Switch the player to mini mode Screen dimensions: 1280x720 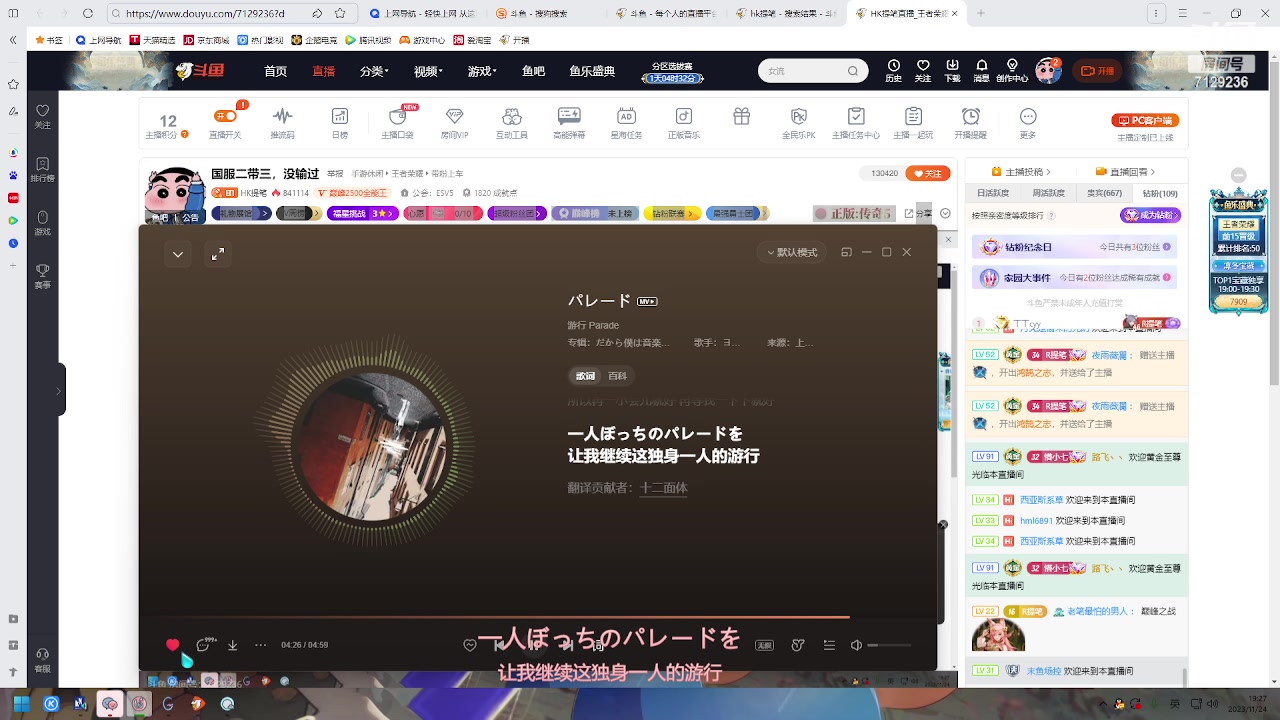click(x=846, y=252)
